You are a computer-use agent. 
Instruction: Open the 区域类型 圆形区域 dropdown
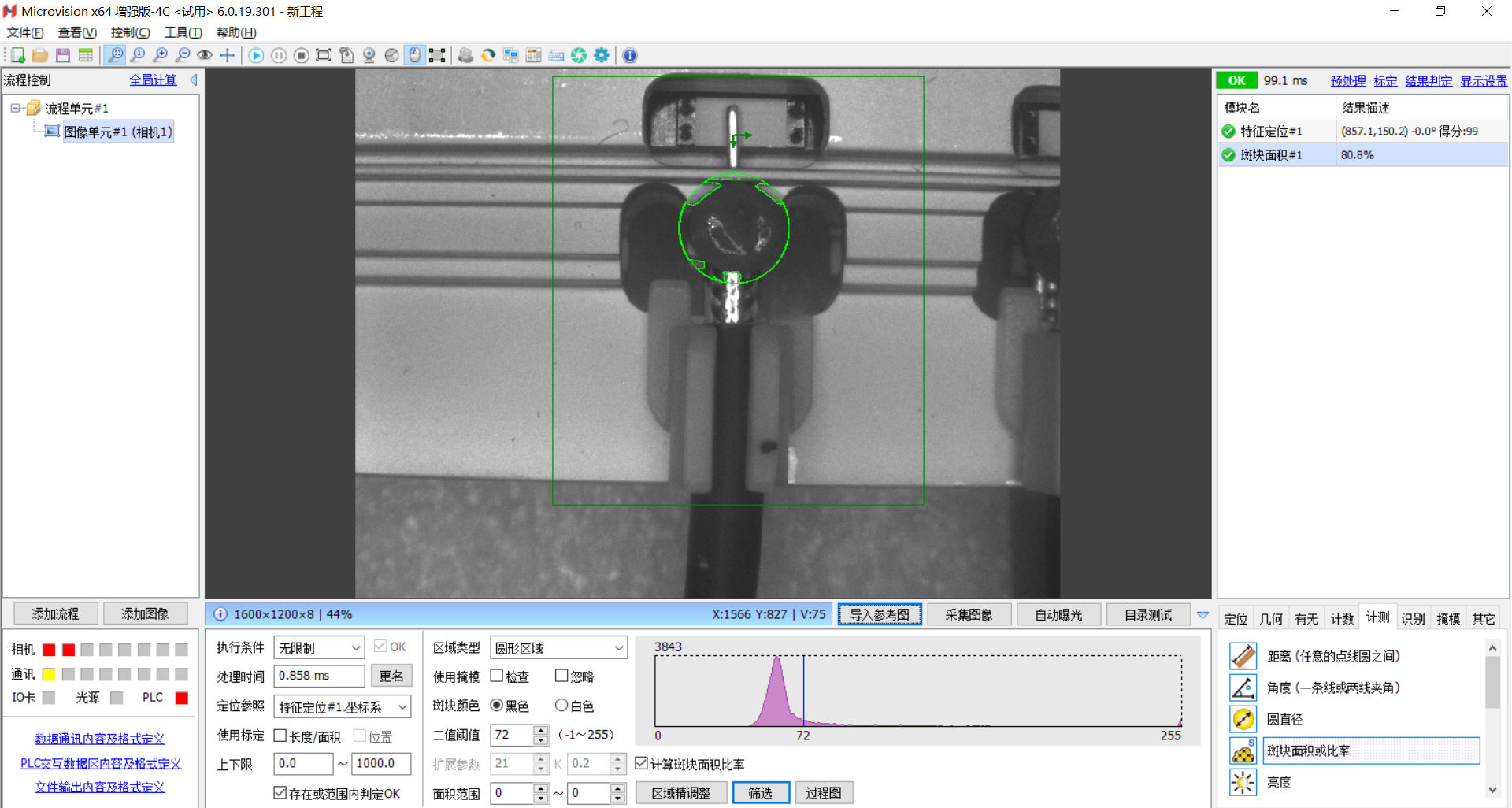click(558, 647)
